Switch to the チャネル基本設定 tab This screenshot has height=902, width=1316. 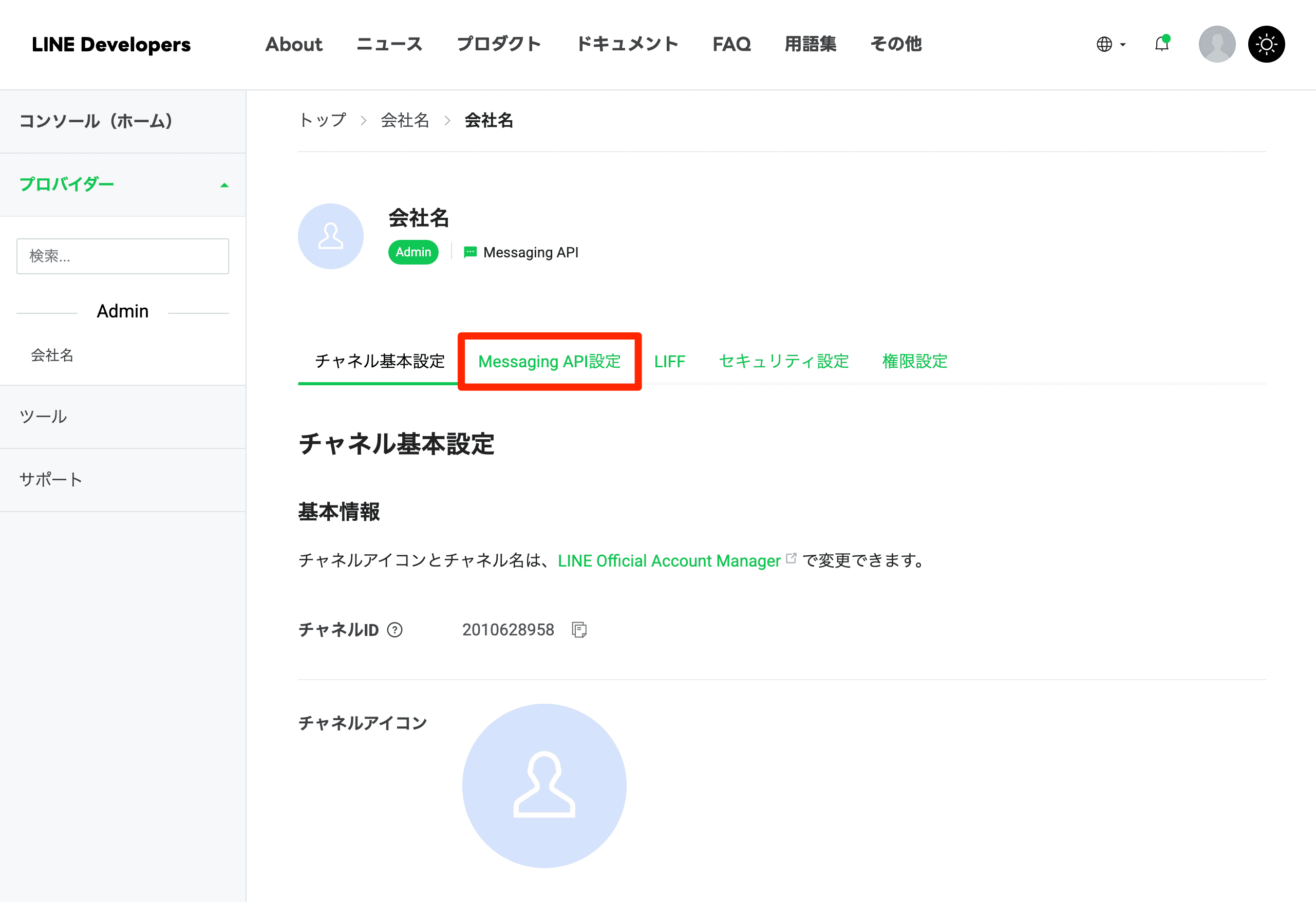(380, 361)
